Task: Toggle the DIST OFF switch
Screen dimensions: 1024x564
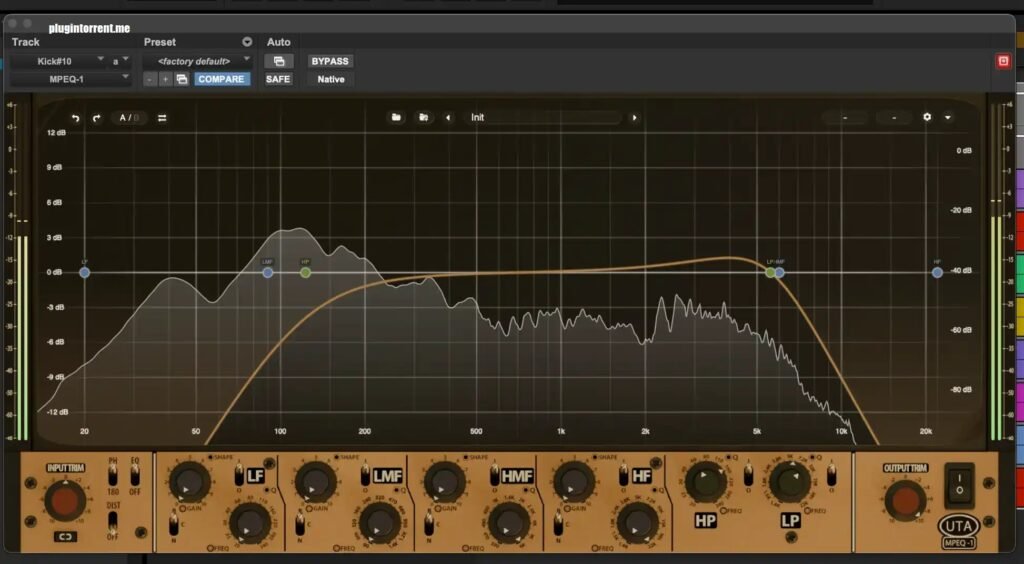Action: click(x=113, y=521)
